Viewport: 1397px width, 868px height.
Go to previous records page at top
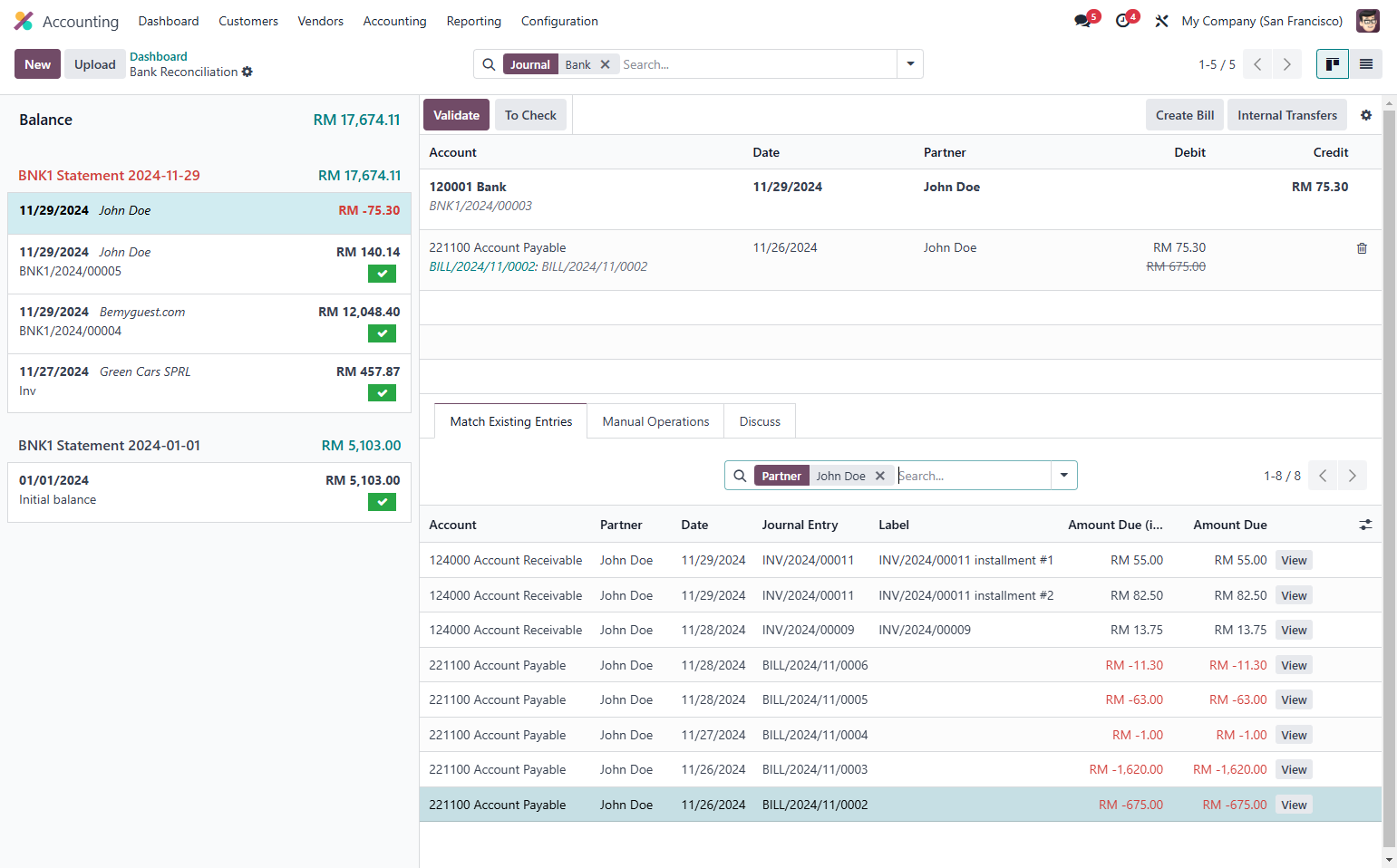[1257, 64]
